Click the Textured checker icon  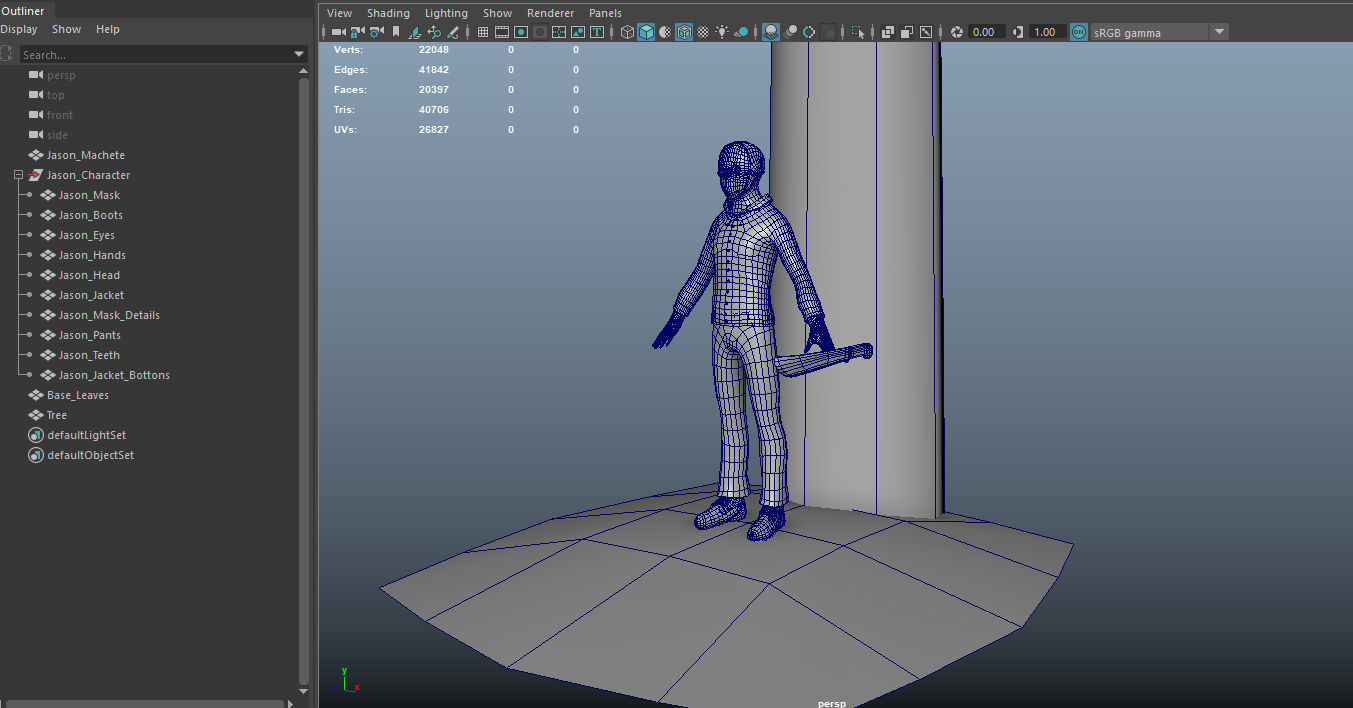[704, 32]
